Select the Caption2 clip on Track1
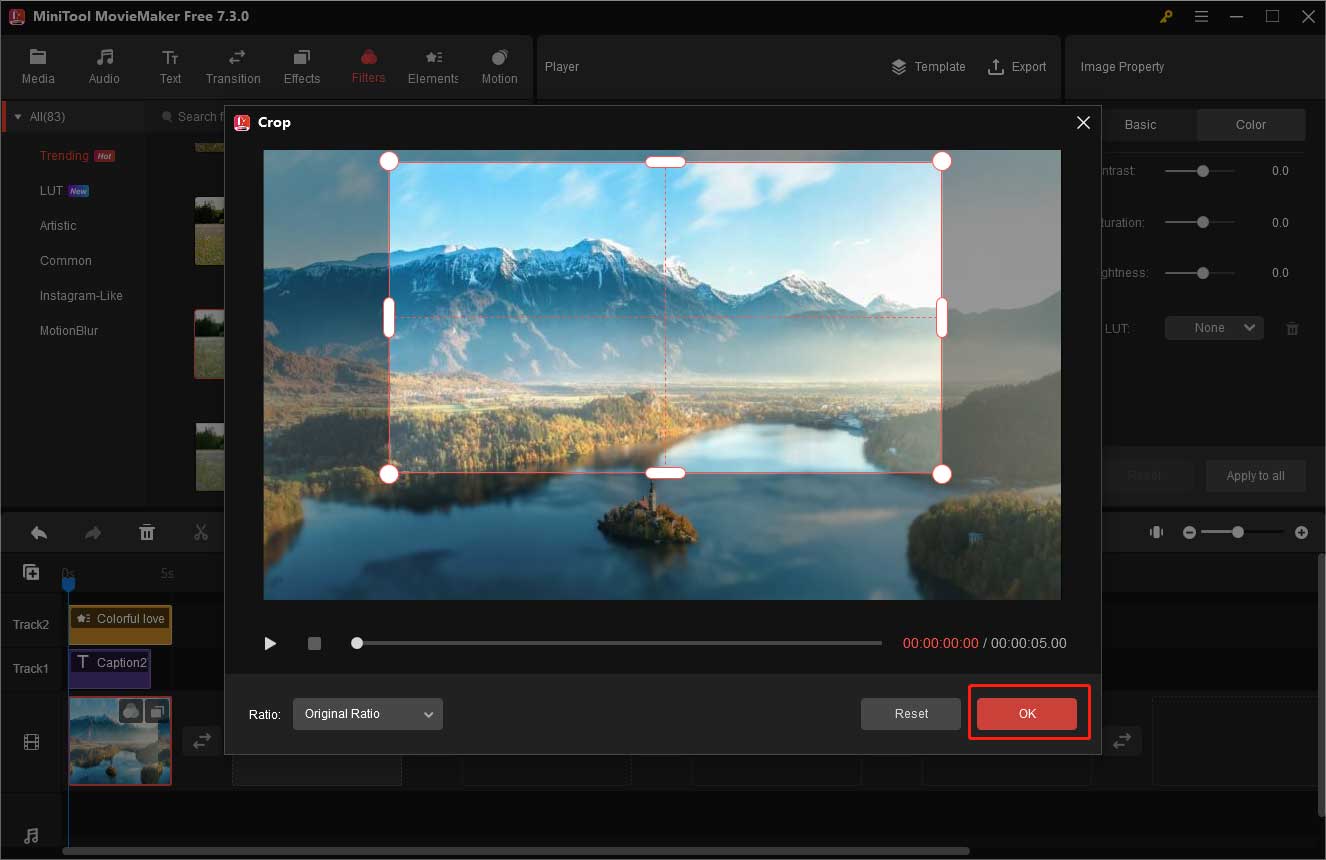 110,669
